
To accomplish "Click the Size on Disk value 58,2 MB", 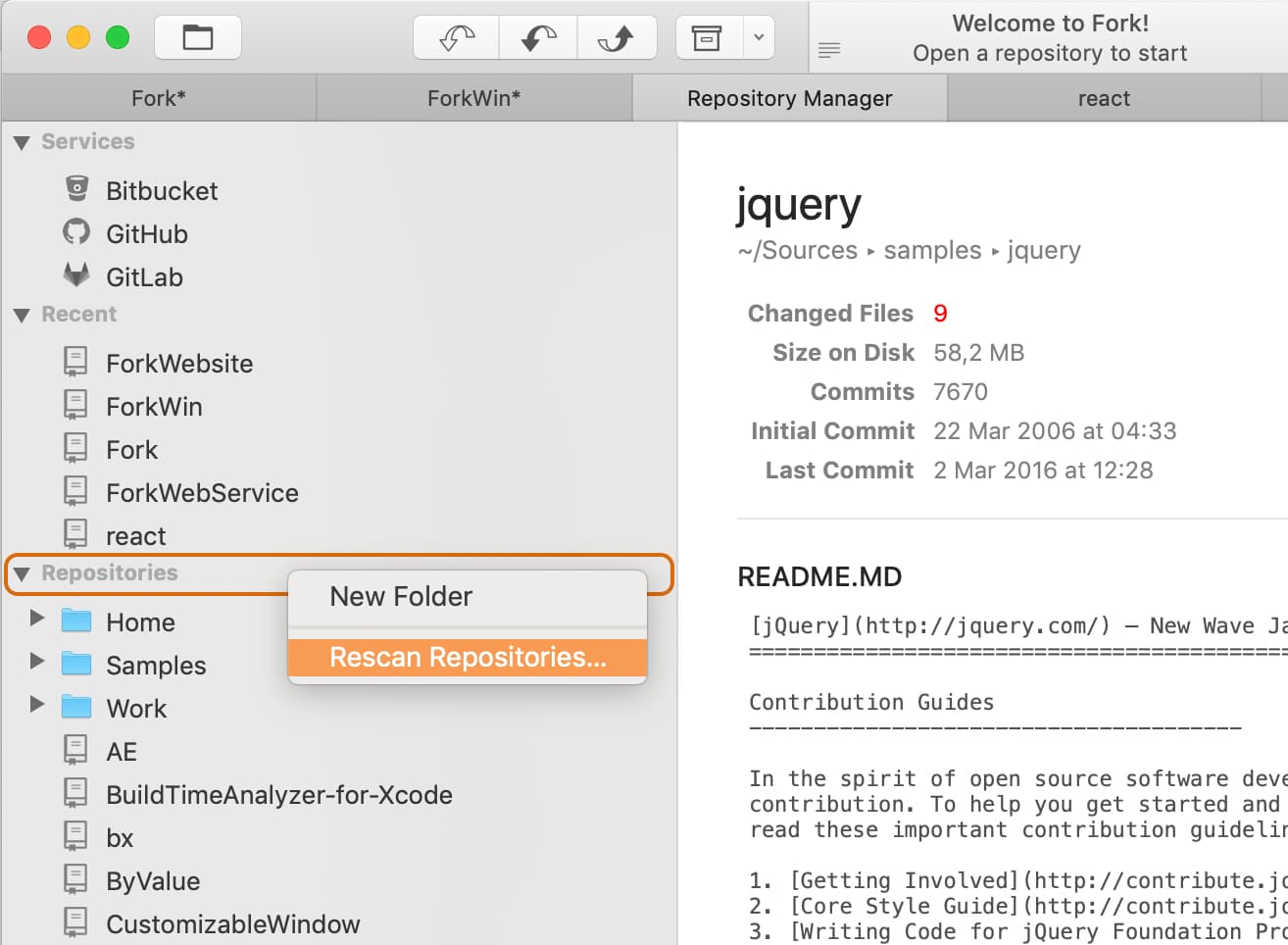I will click(x=978, y=353).
